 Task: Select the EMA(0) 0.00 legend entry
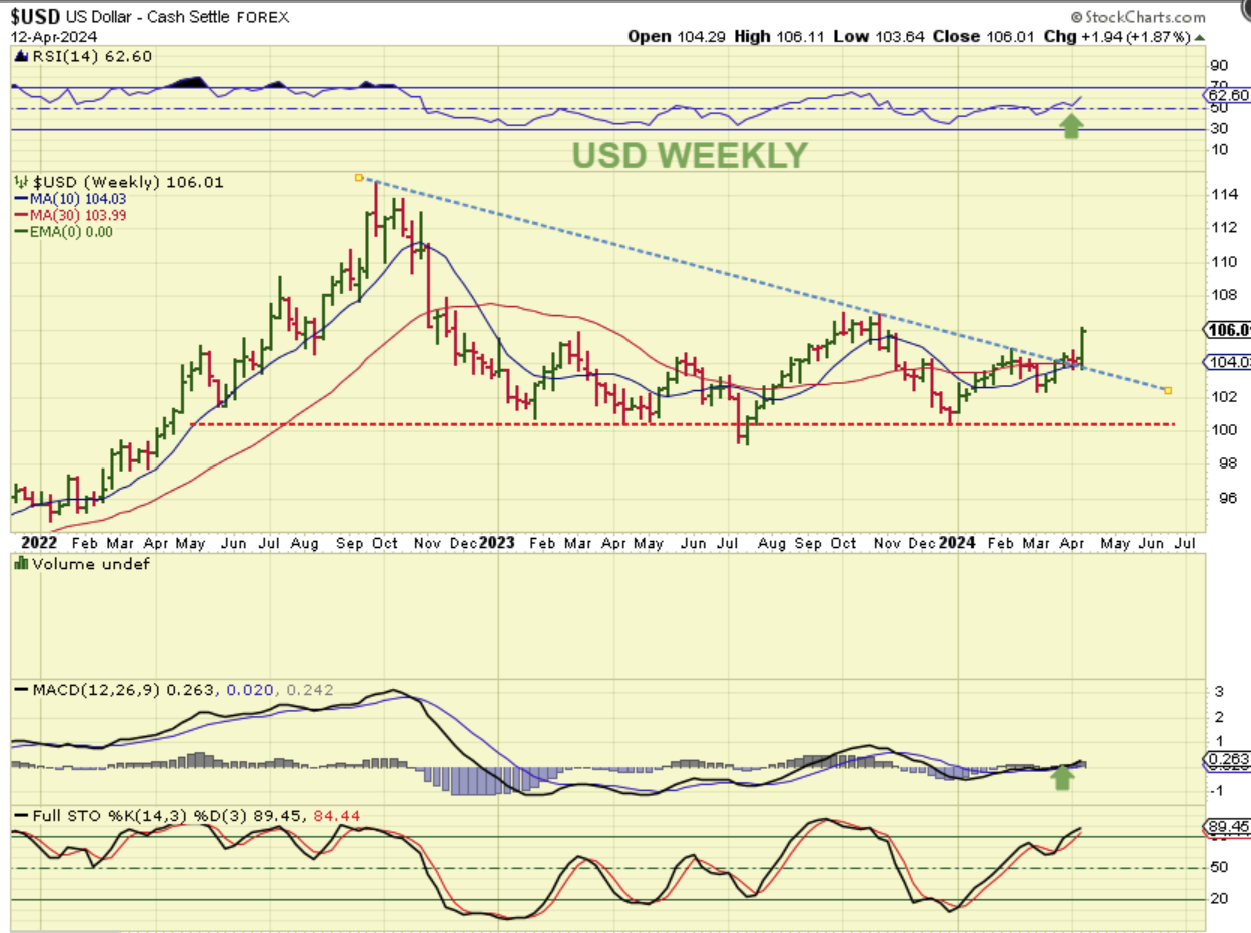[x=62, y=231]
